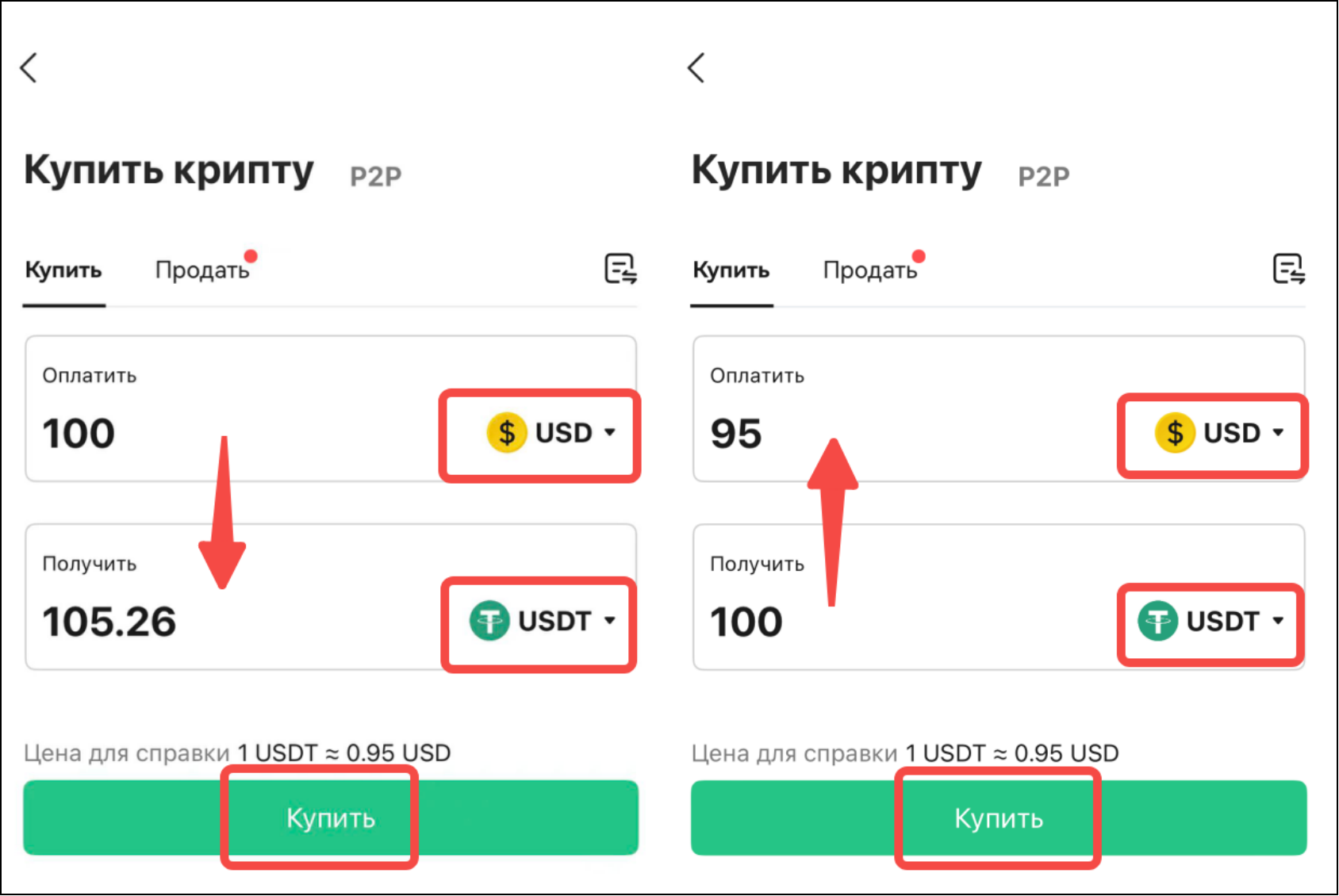The width and height of the screenshot is (1339, 896).
Task: Click yellow dollar coin icon in left panel
Action: click(507, 433)
